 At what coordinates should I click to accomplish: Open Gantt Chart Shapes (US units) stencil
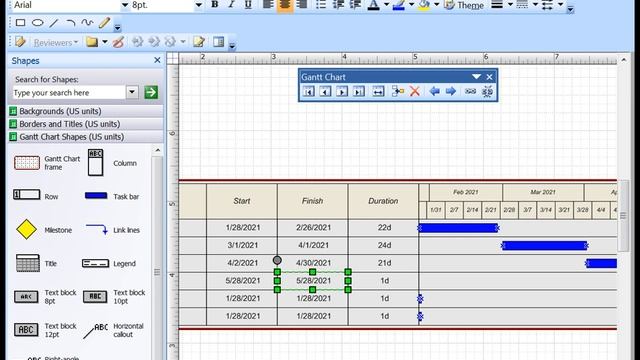click(x=86, y=137)
